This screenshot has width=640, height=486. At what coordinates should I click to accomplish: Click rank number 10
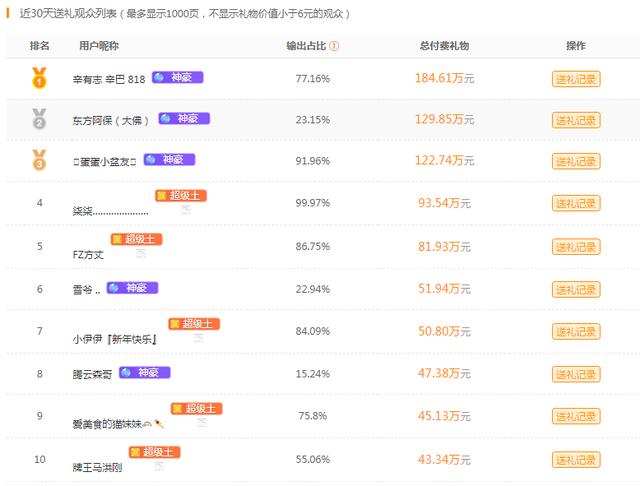[x=40, y=459]
